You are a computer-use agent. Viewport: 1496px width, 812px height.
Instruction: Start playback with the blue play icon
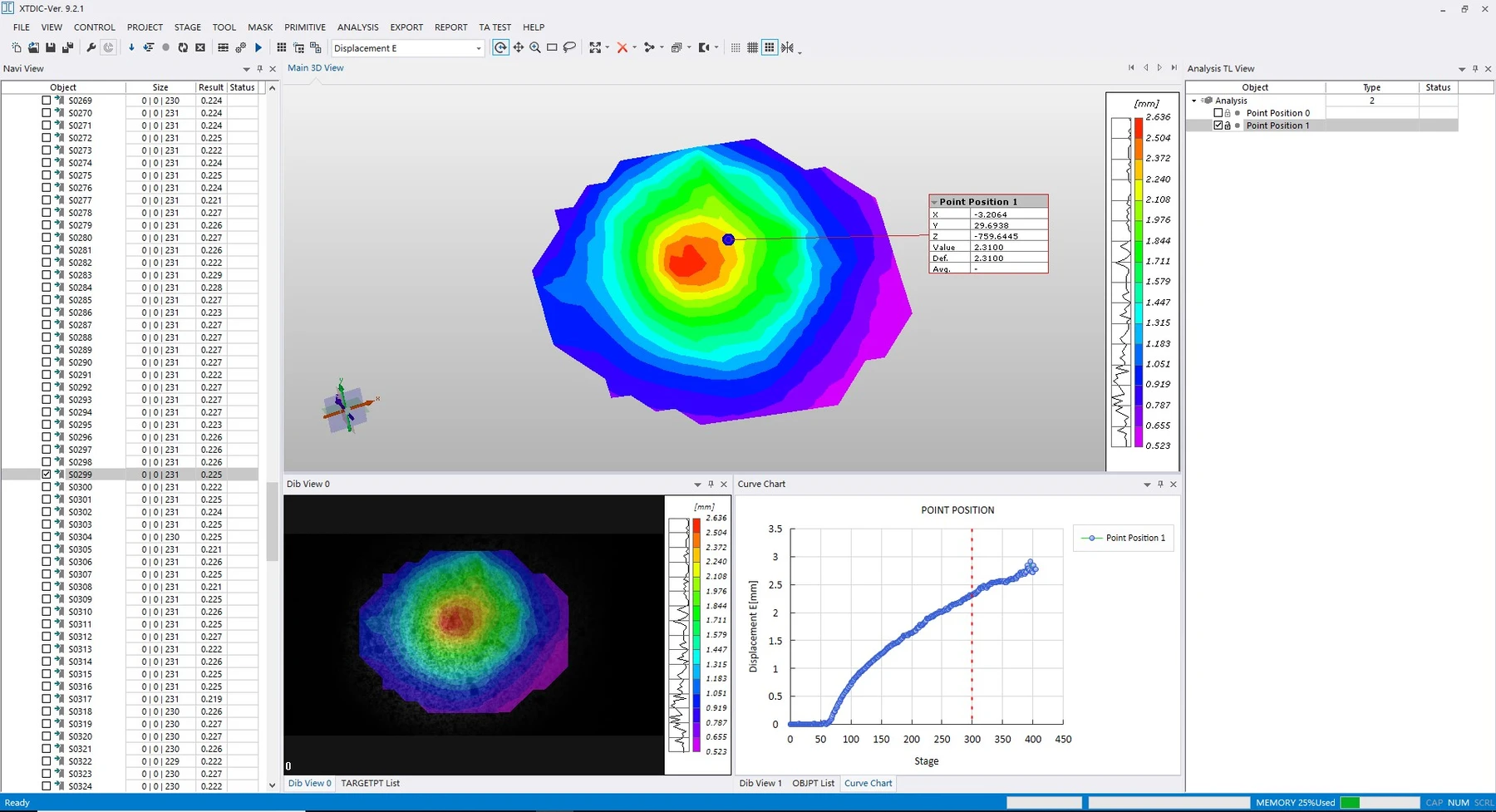(258, 48)
